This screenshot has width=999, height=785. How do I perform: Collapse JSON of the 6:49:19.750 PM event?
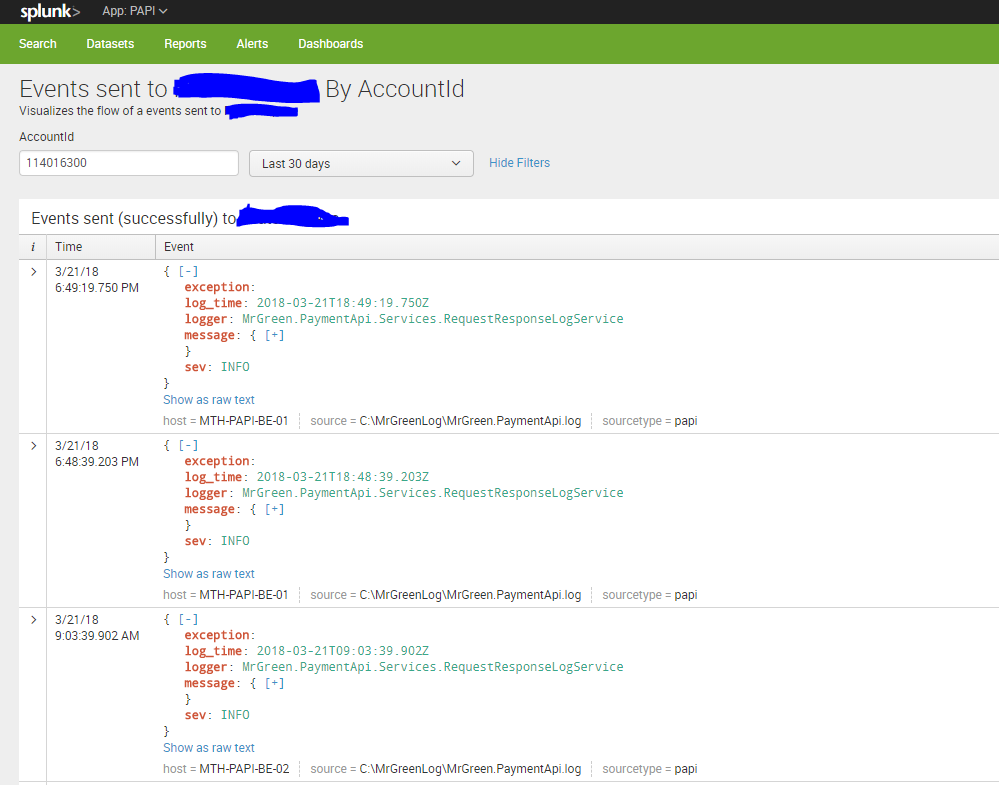point(188,271)
